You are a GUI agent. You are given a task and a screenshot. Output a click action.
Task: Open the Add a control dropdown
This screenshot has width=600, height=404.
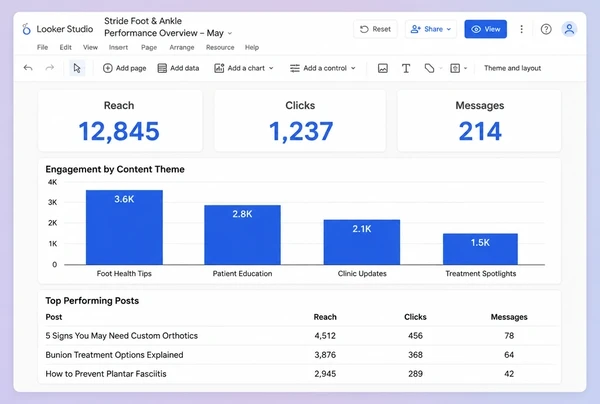point(323,68)
